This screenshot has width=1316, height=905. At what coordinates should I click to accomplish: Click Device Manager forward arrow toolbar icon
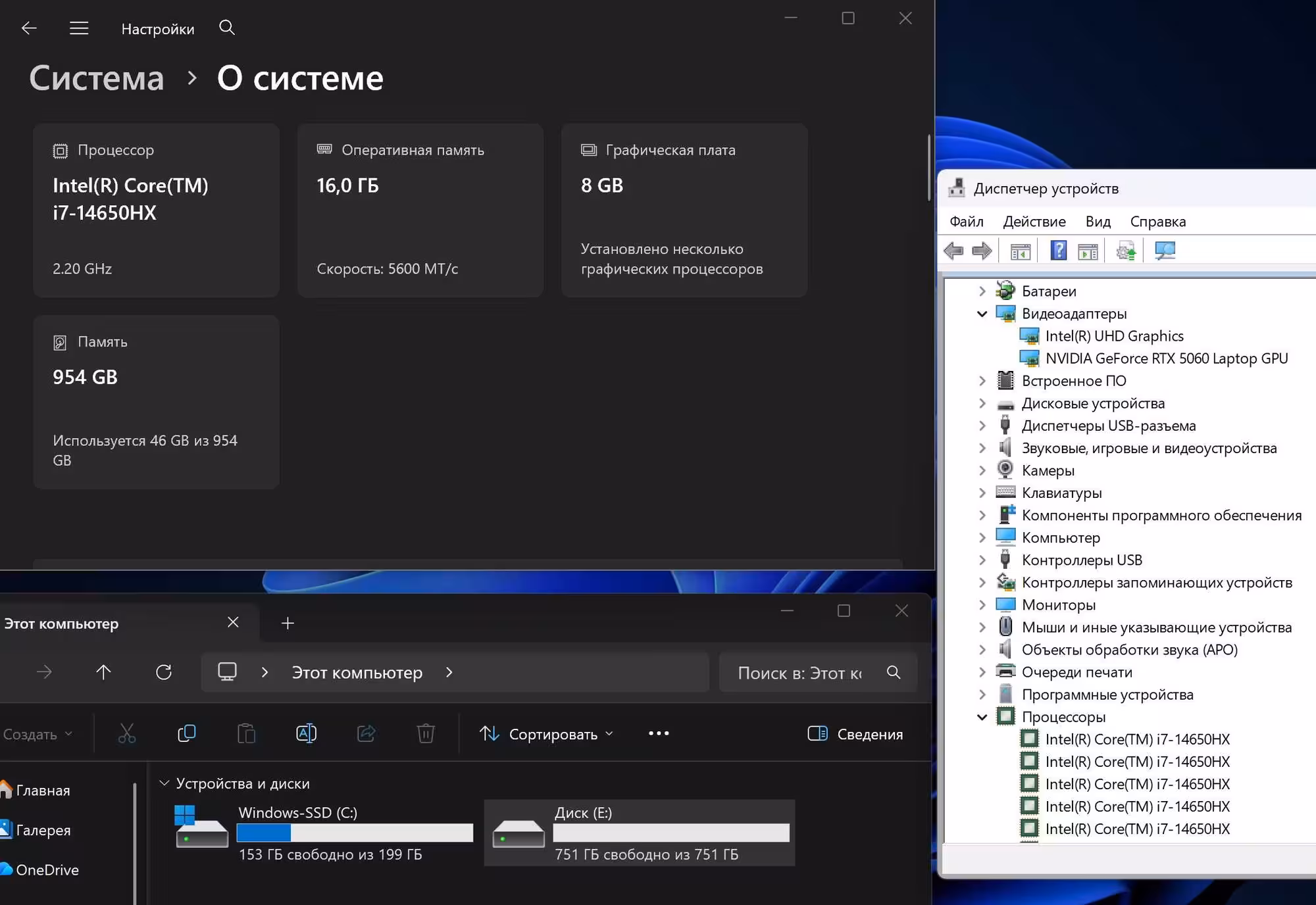(x=982, y=251)
